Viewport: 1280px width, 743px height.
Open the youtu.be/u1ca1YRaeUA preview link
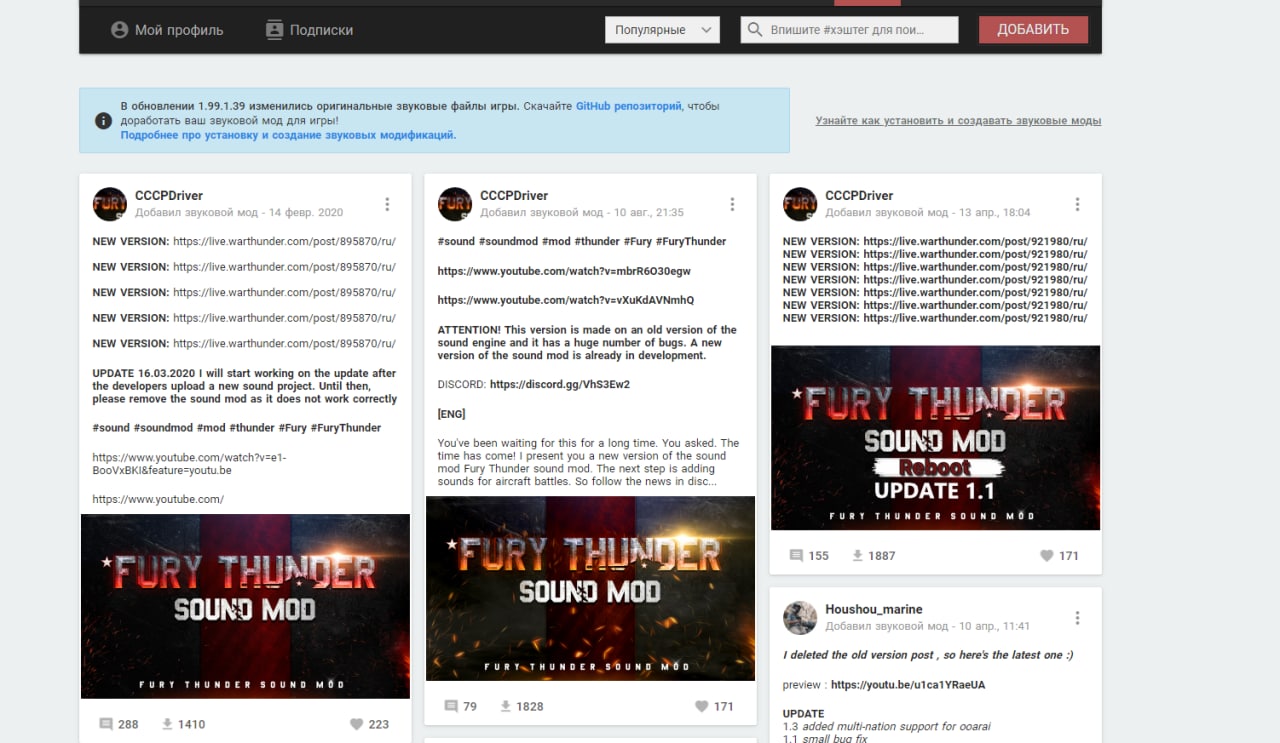(x=908, y=685)
